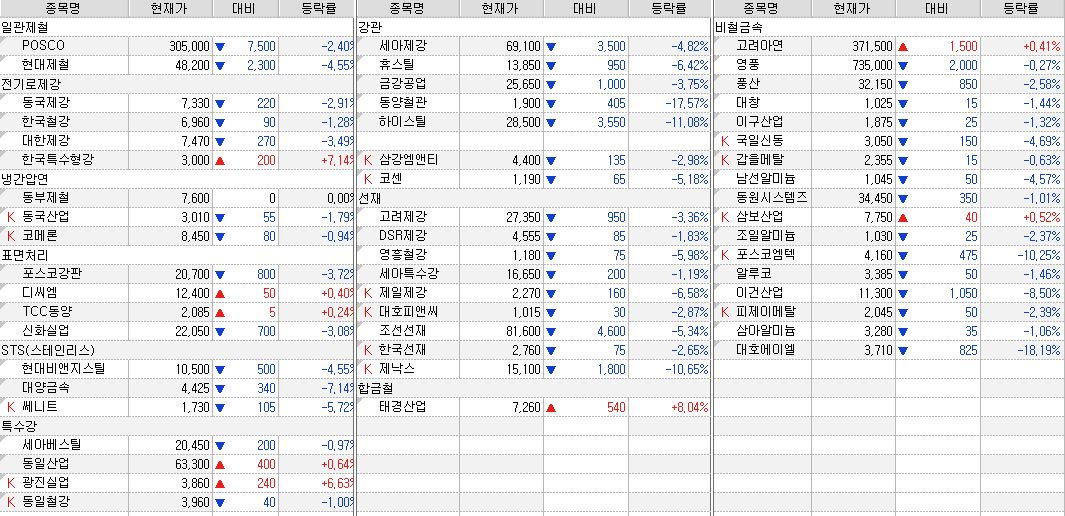Click the K marker beside 삼강엠앤티

pos(368,160)
